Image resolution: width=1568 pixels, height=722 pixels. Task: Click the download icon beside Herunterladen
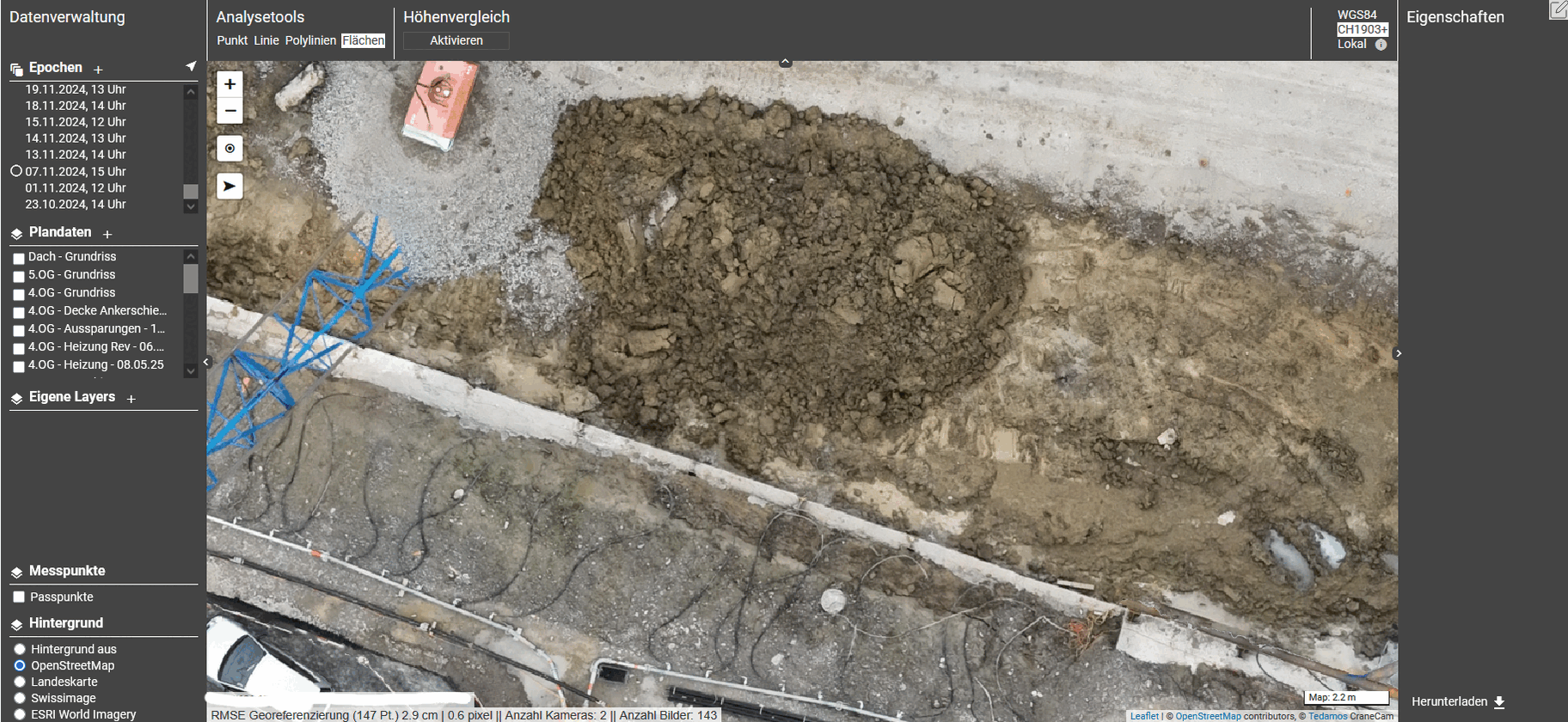pos(1499,702)
